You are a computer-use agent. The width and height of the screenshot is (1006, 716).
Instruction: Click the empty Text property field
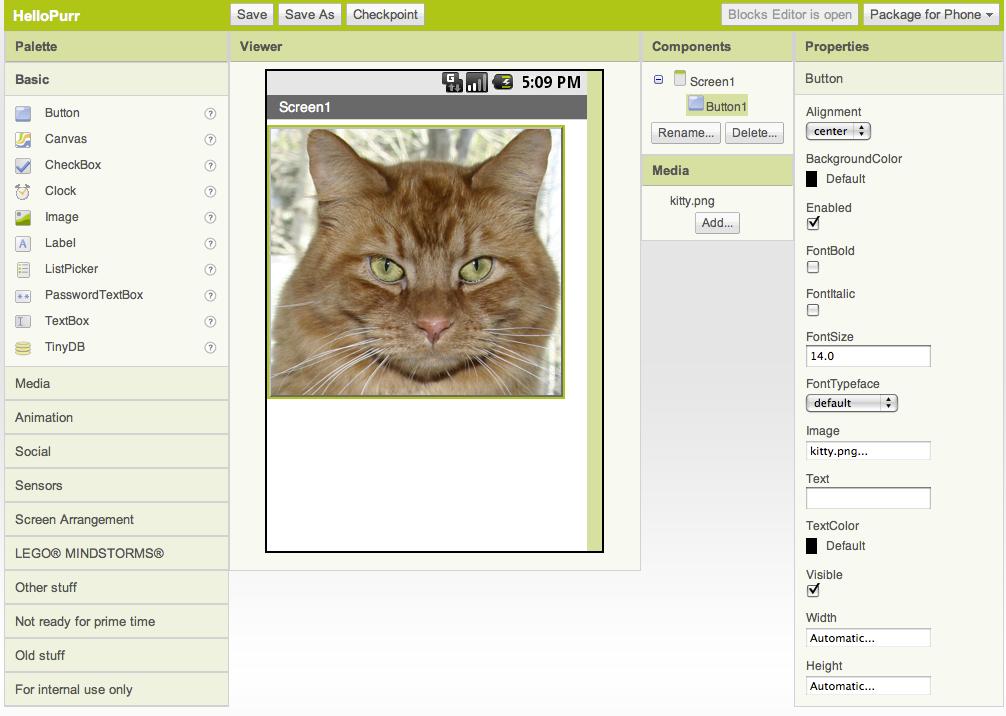coord(868,499)
